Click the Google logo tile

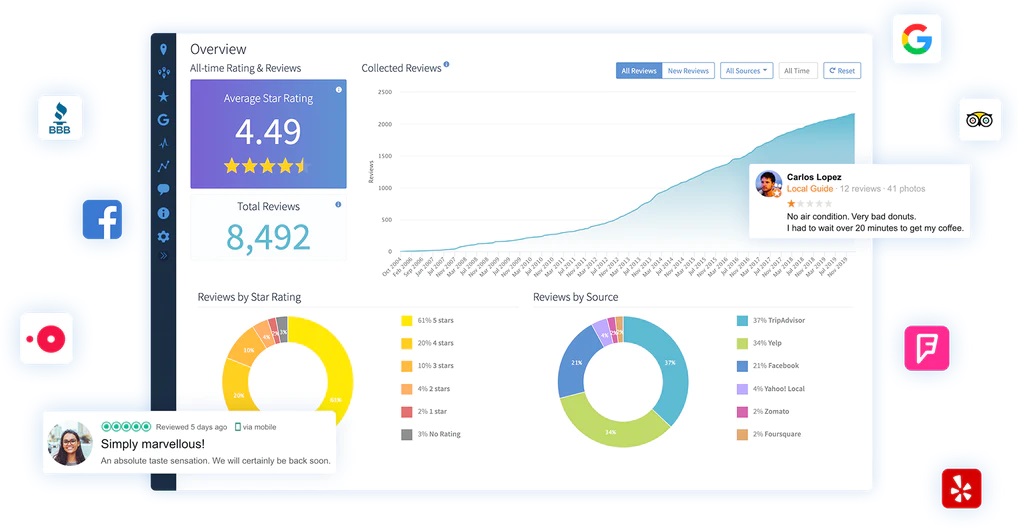click(x=917, y=39)
